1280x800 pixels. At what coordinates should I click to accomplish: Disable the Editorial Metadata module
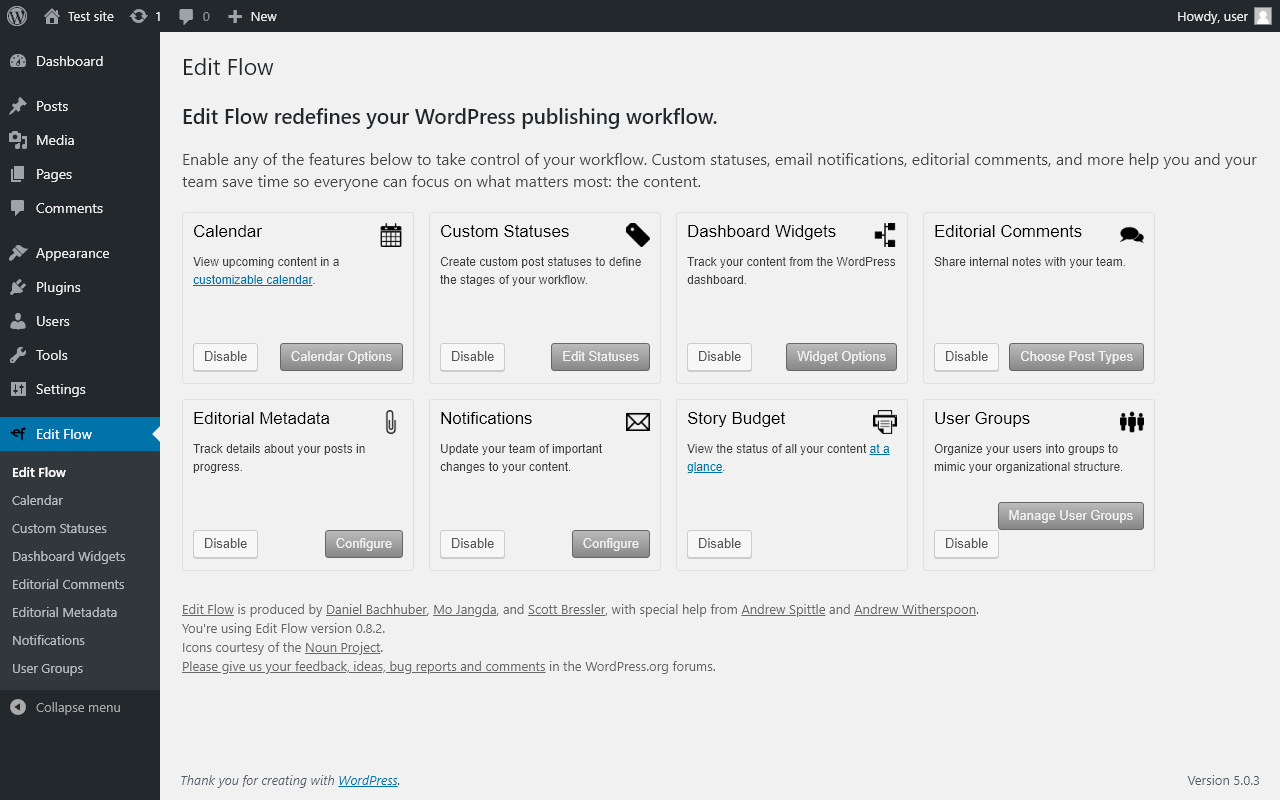coord(226,544)
